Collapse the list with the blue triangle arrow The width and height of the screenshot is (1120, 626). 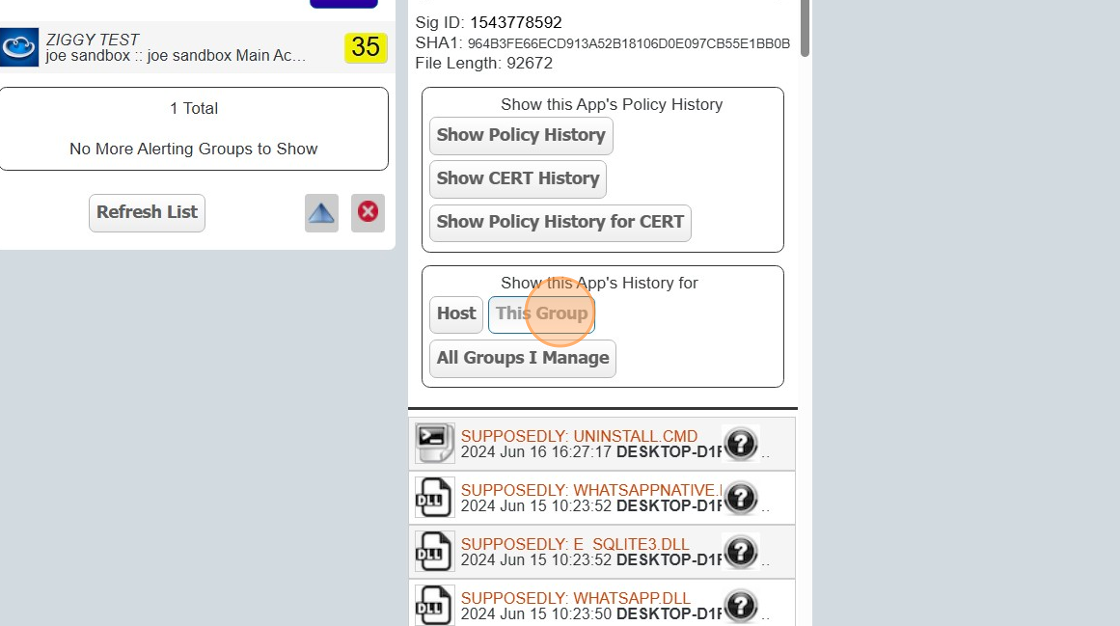(x=321, y=212)
